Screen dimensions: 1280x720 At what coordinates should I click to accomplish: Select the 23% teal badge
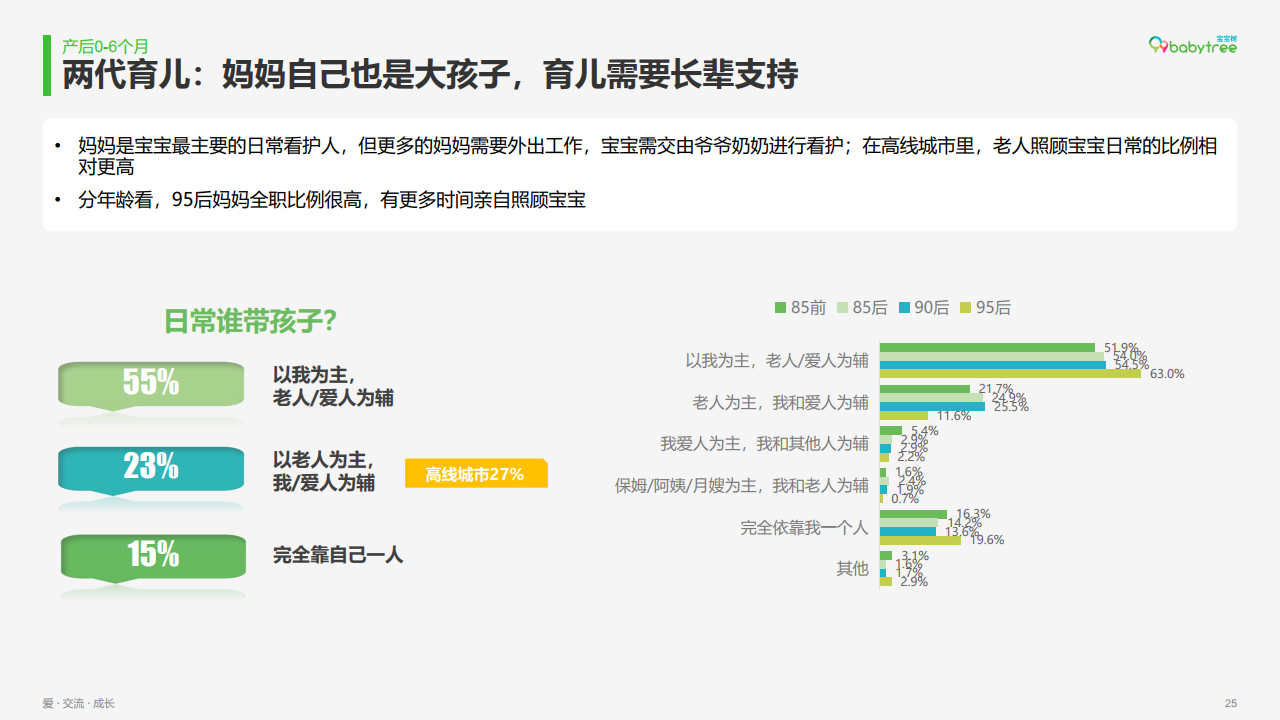pyautogui.click(x=151, y=468)
